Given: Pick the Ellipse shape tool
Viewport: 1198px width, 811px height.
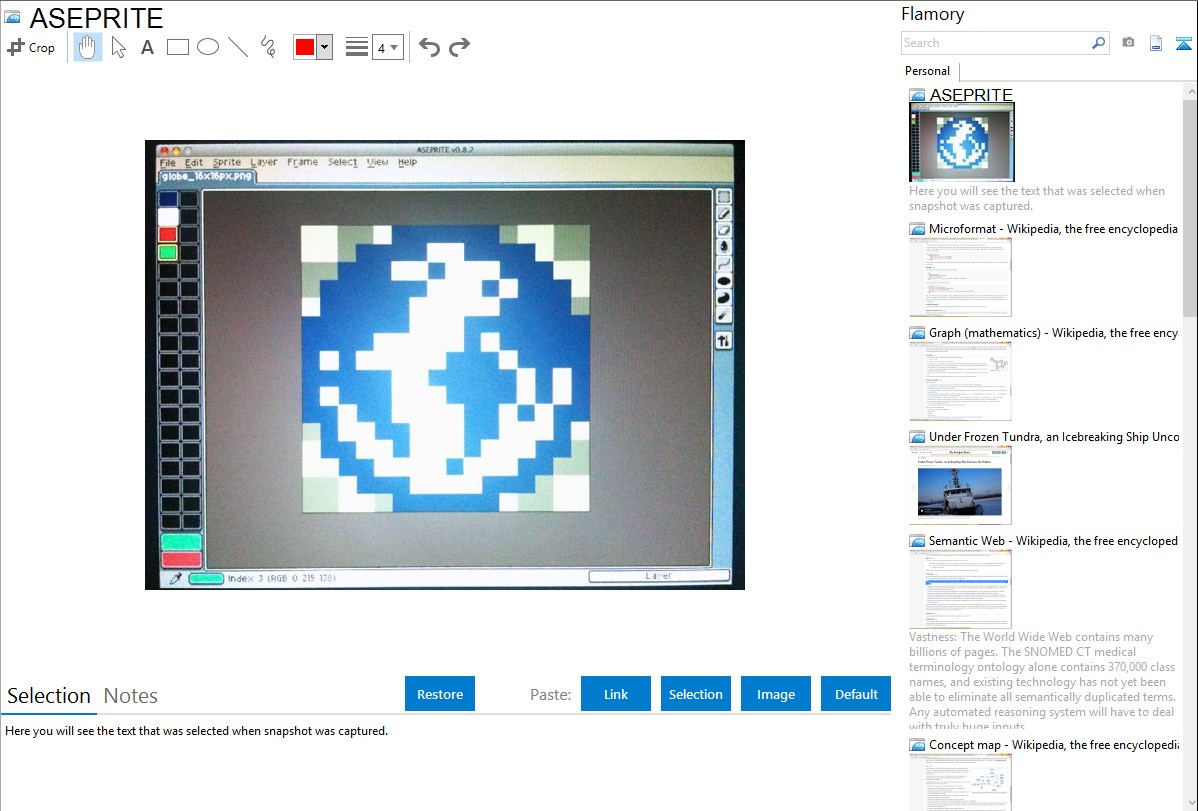Looking at the screenshot, I should [x=208, y=47].
